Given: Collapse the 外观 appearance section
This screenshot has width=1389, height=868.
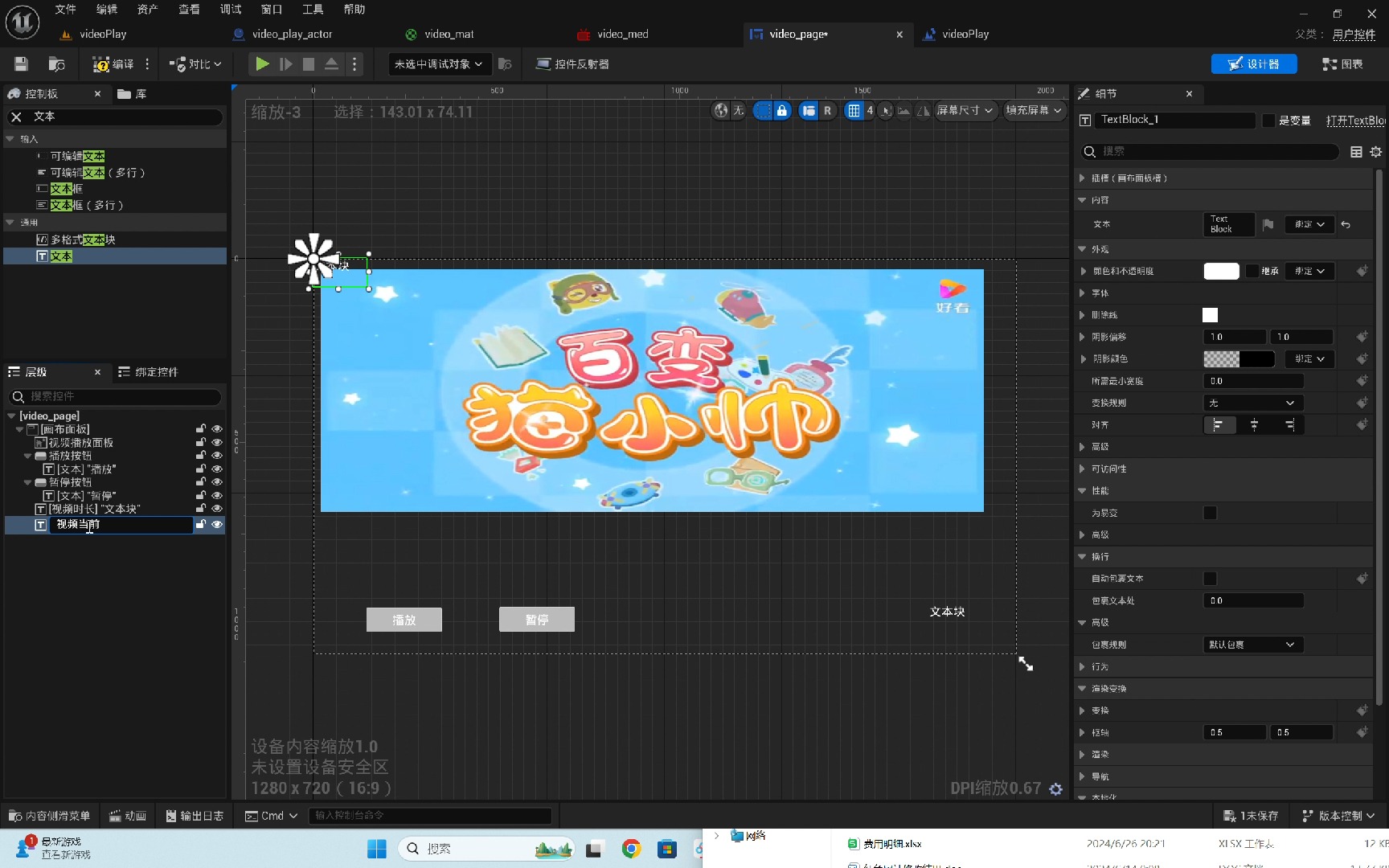Looking at the screenshot, I should [x=1082, y=250].
